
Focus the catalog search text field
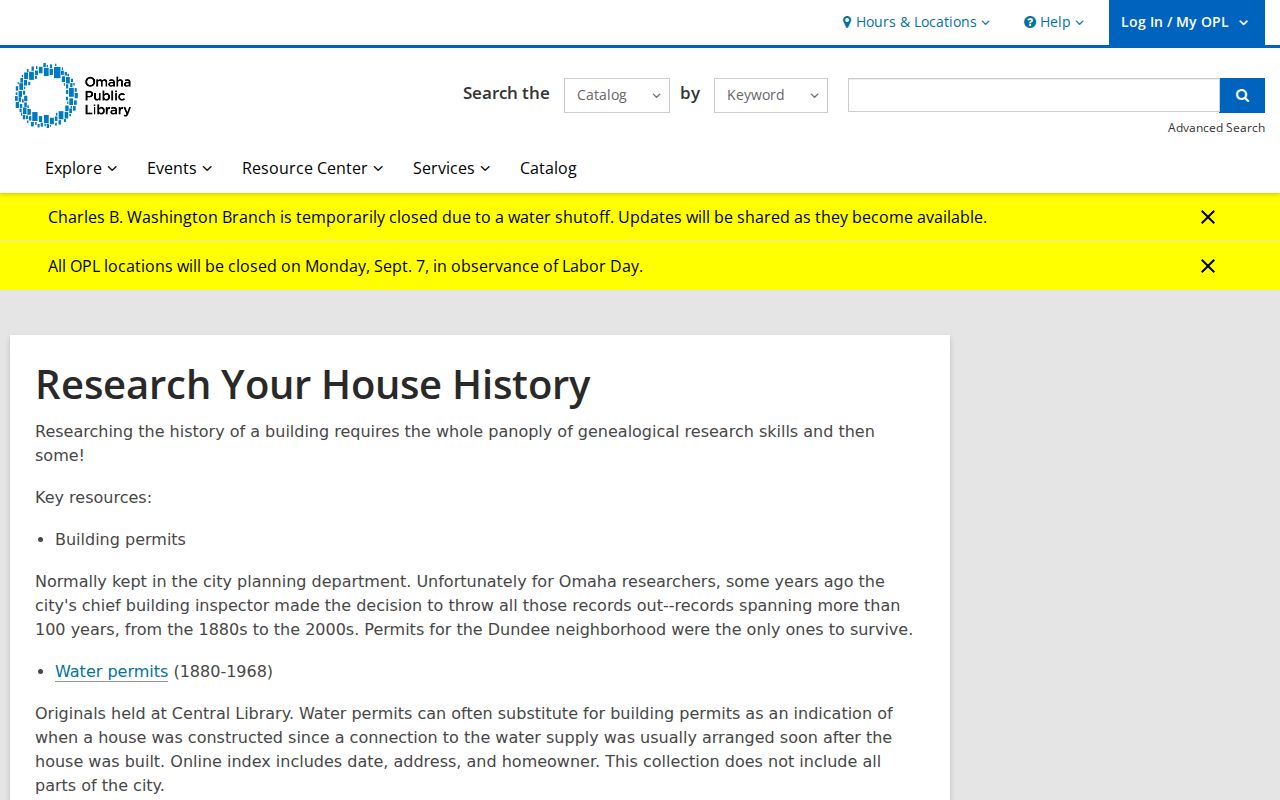[x=1034, y=95]
